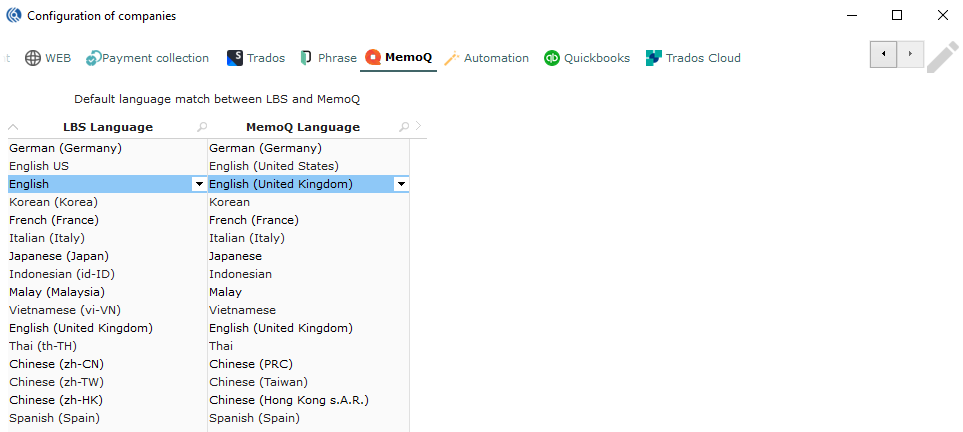Select the Vietnamese (vi-VN) row
The width and height of the screenshot is (963, 432).
point(64,310)
